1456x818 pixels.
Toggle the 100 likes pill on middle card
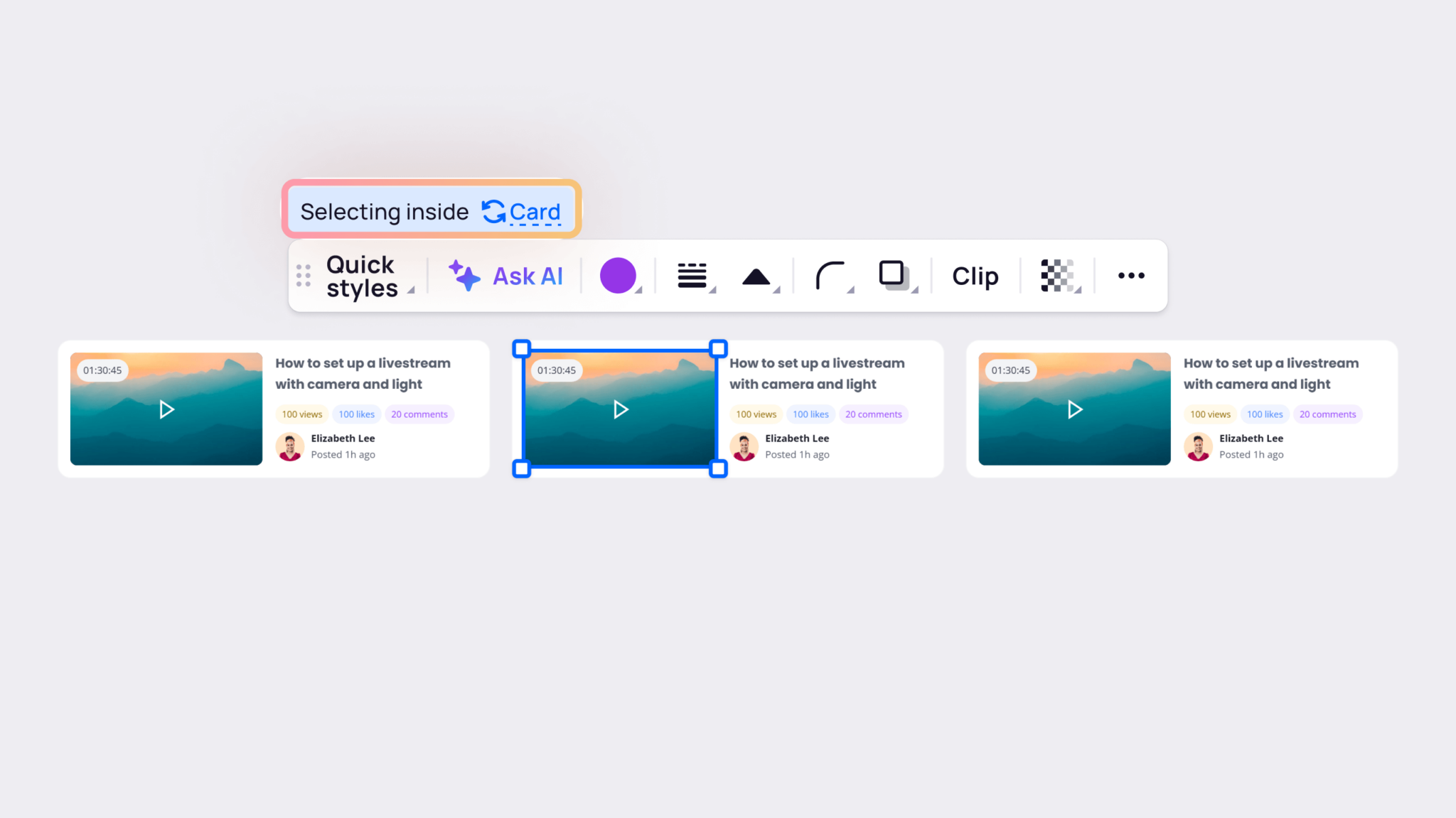coord(810,414)
